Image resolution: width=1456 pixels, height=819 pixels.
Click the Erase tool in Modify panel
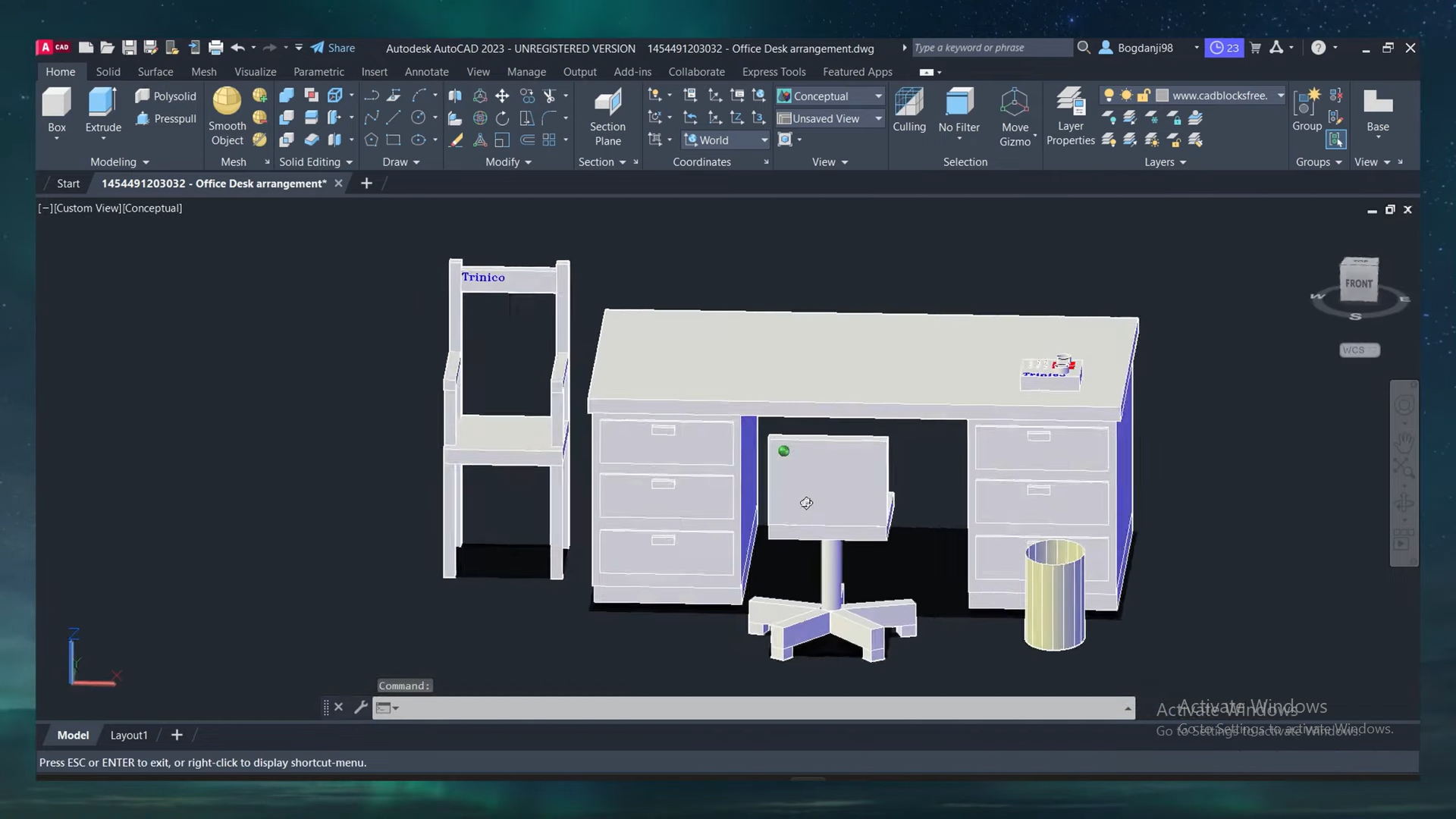(456, 140)
